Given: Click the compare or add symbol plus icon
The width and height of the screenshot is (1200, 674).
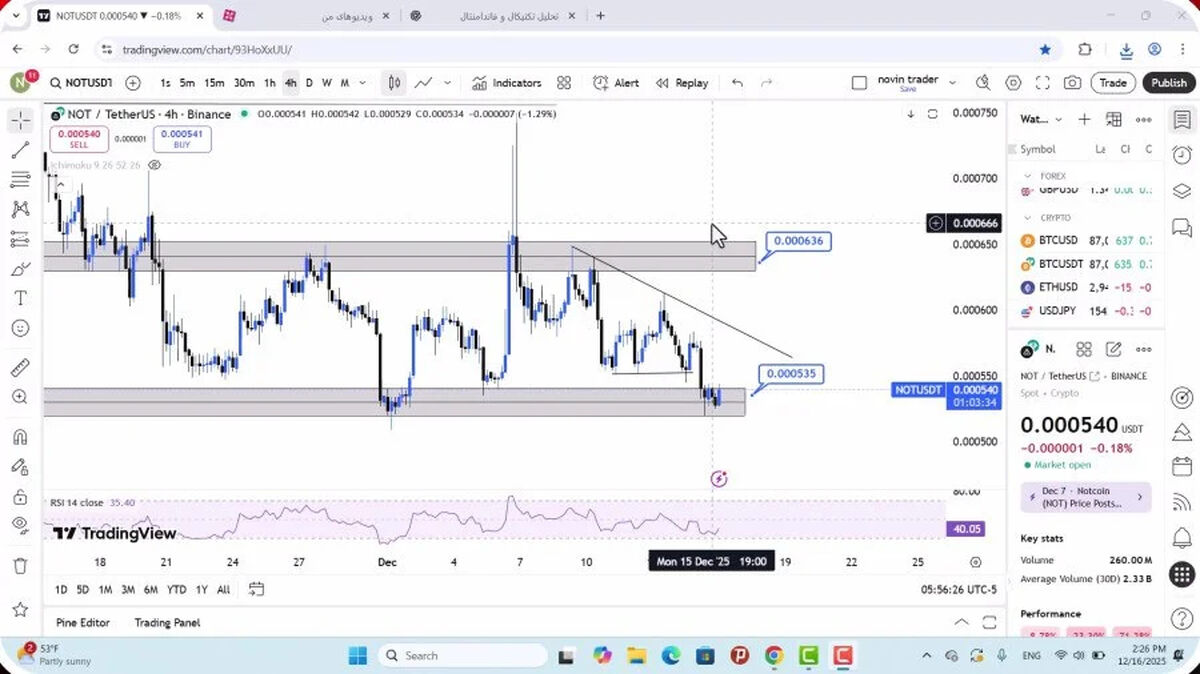Looking at the screenshot, I should (133, 83).
